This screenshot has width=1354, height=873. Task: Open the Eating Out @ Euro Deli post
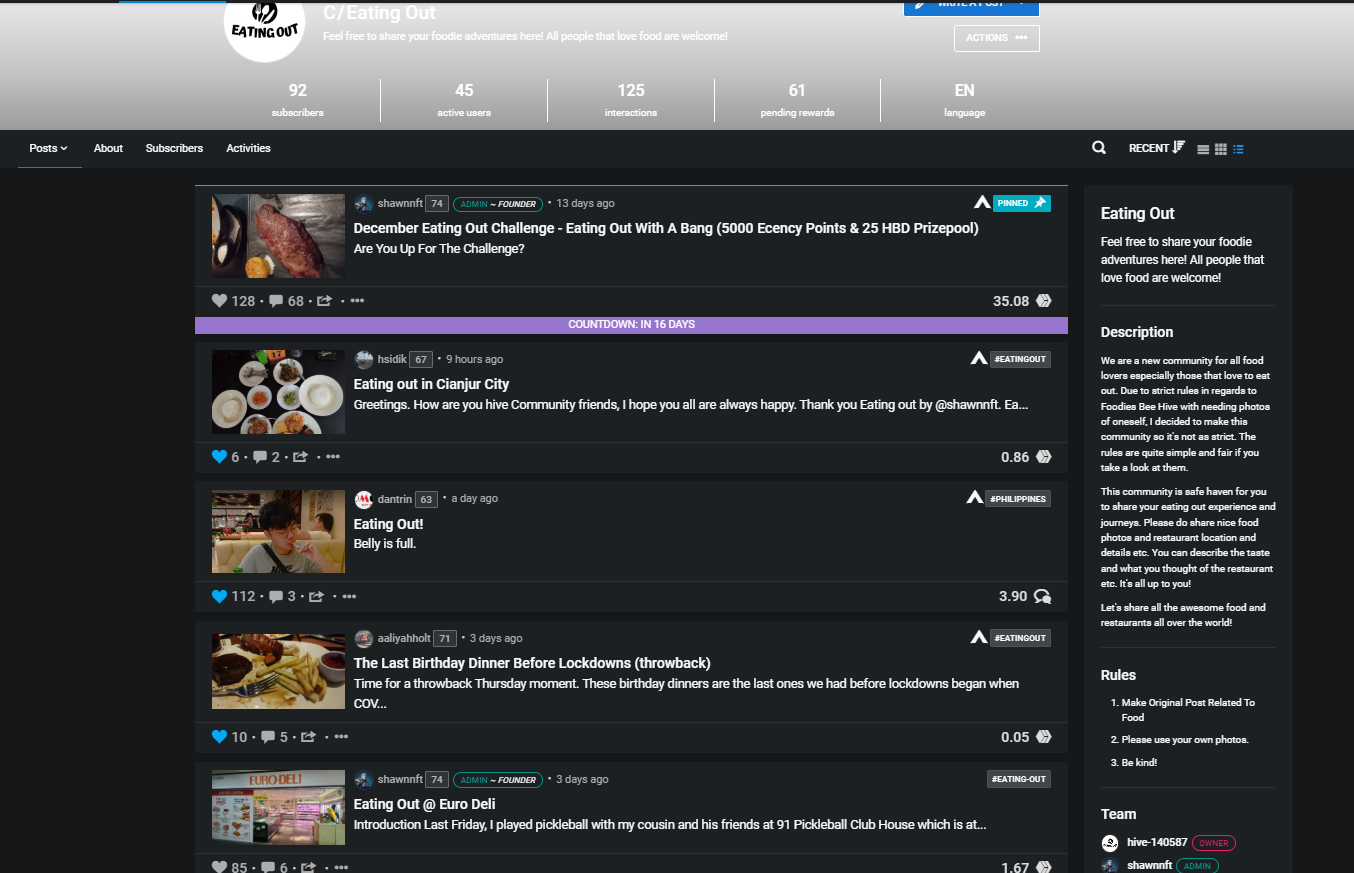click(x=424, y=804)
